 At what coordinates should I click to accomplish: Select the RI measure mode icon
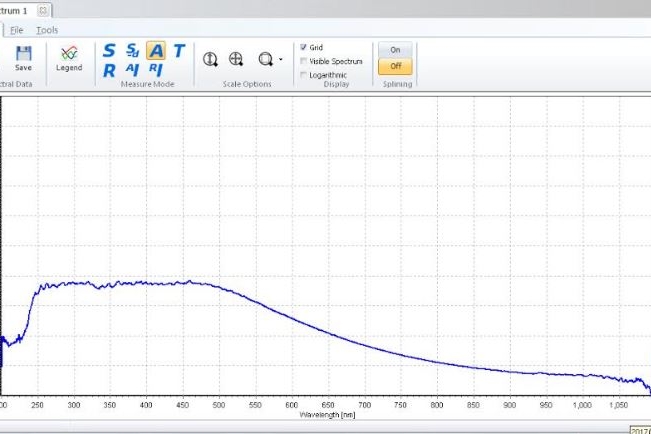coord(155,70)
